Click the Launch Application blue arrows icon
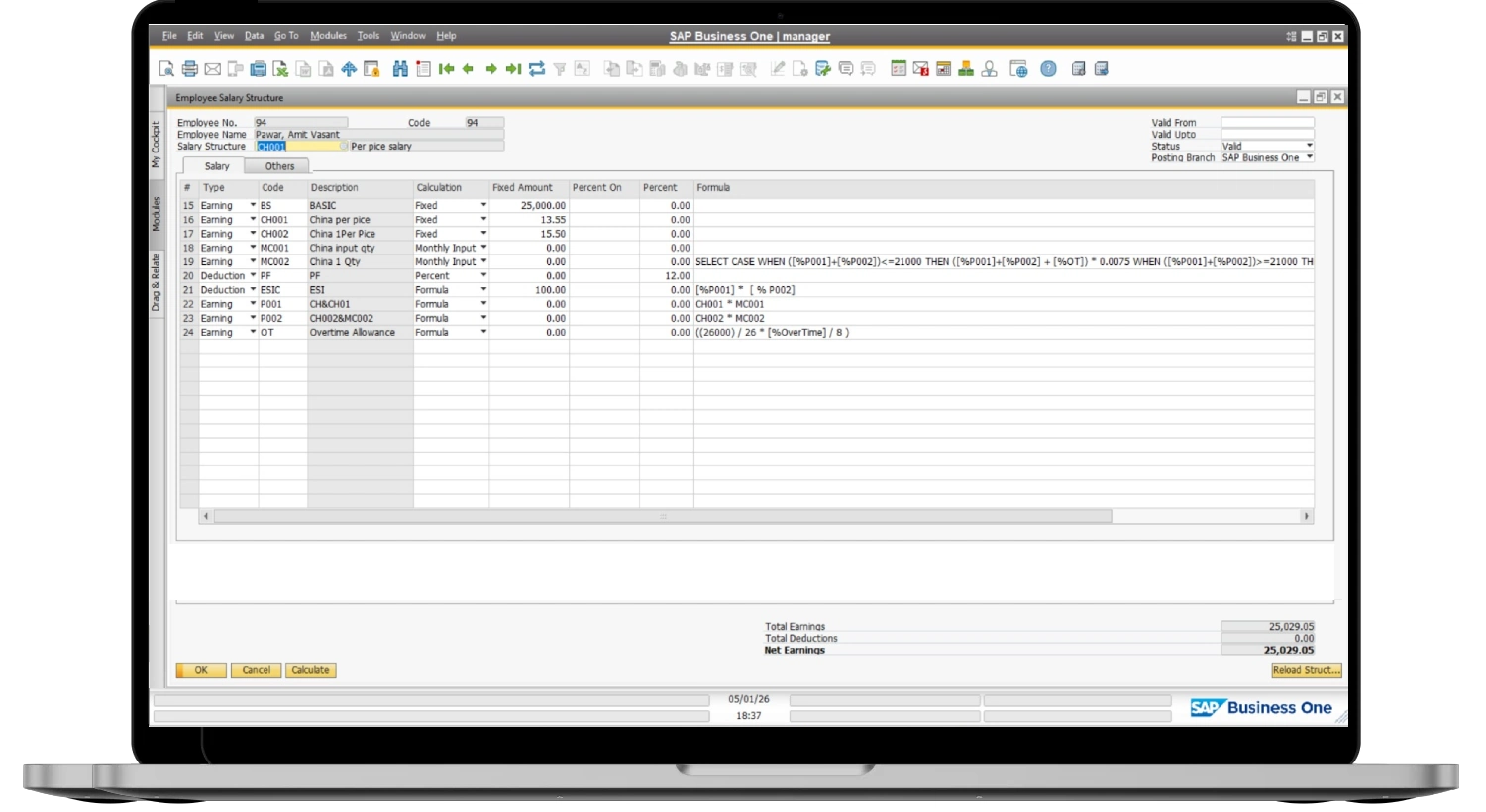The width and height of the screenshot is (1486, 812). pyautogui.click(x=349, y=69)
